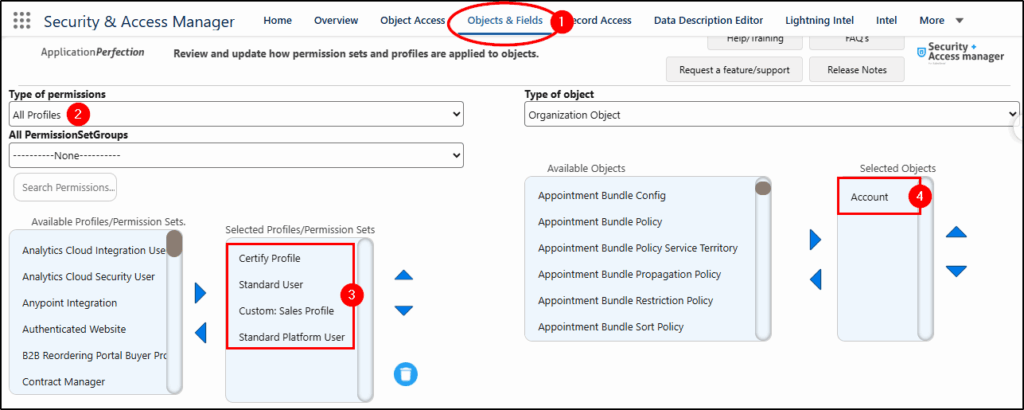1024x410 pixels.
Task: Move selected profile down with arrow
Action: pyautogui.click(x=403, y=310)
